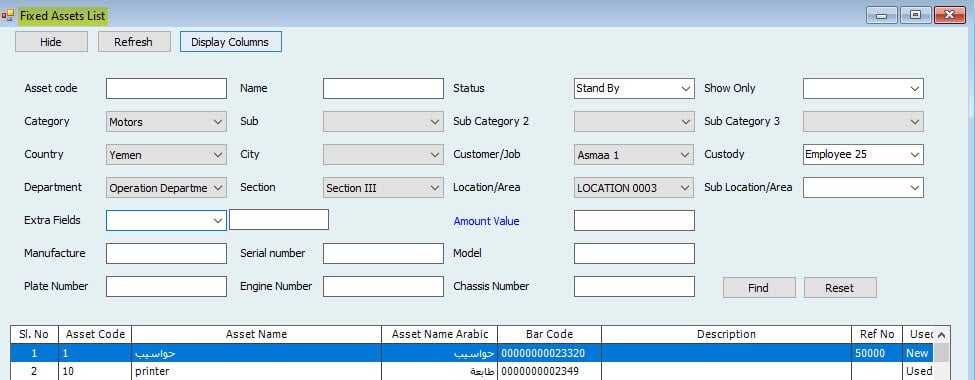Image resolution: width=975 pixels, height=380 pixels.
Task: Click the Used status cell in printer row
Action: coord(919,371)
